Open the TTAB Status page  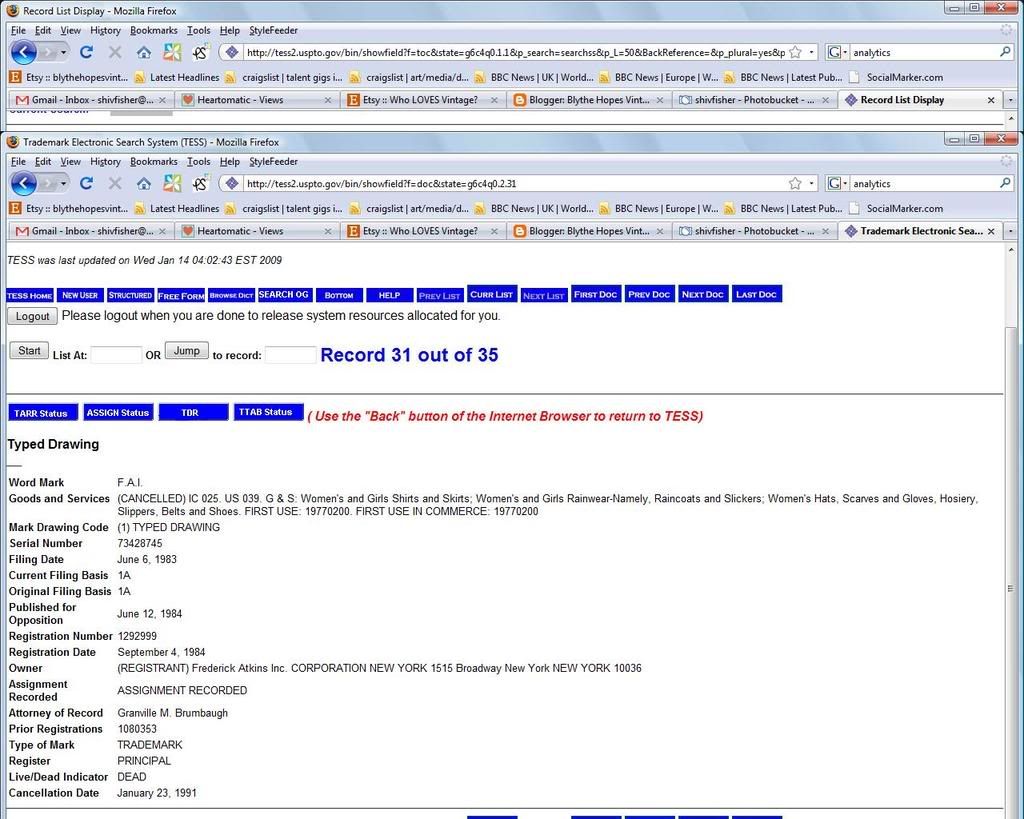click(268, 412)
